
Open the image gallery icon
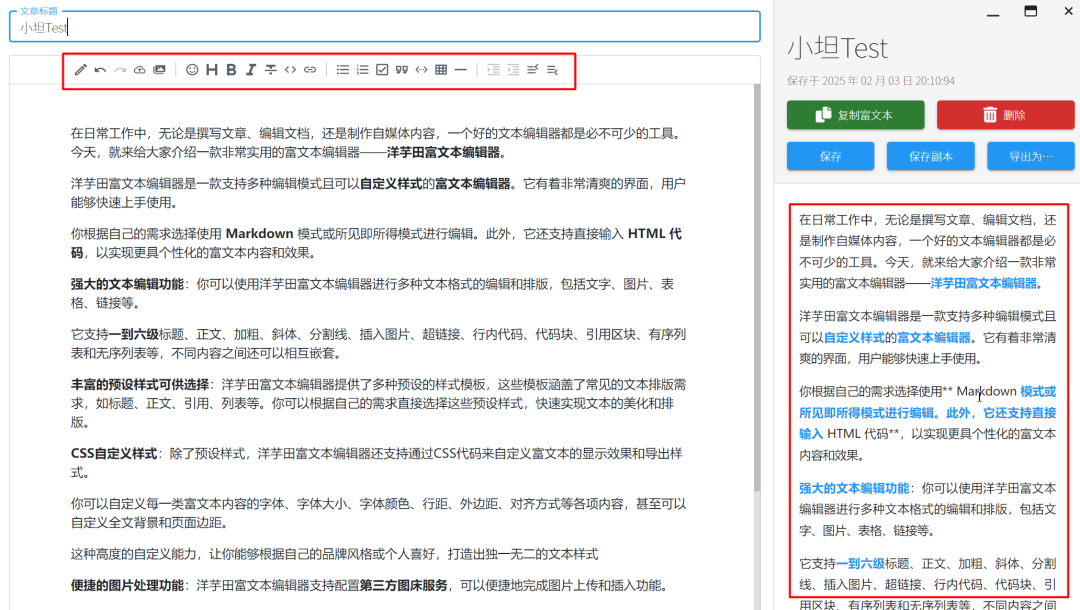(159, 70)
